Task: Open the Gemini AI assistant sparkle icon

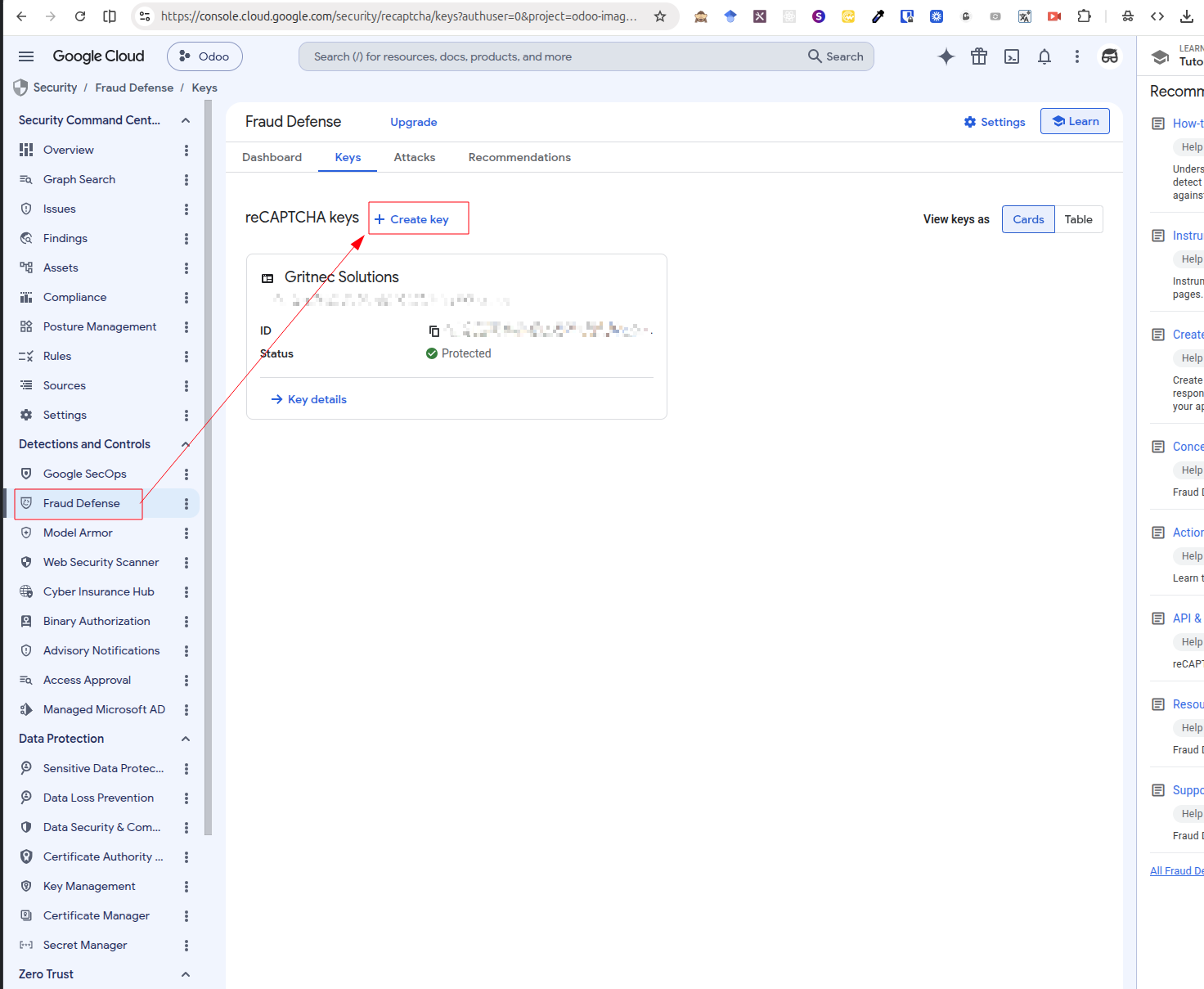Action: click(x=946, y=56)
